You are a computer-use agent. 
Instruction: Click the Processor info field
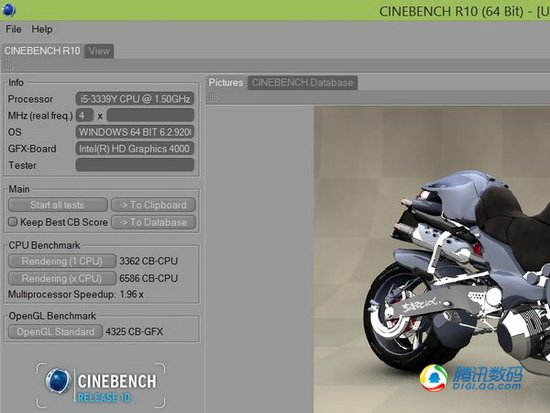point(135,99)
